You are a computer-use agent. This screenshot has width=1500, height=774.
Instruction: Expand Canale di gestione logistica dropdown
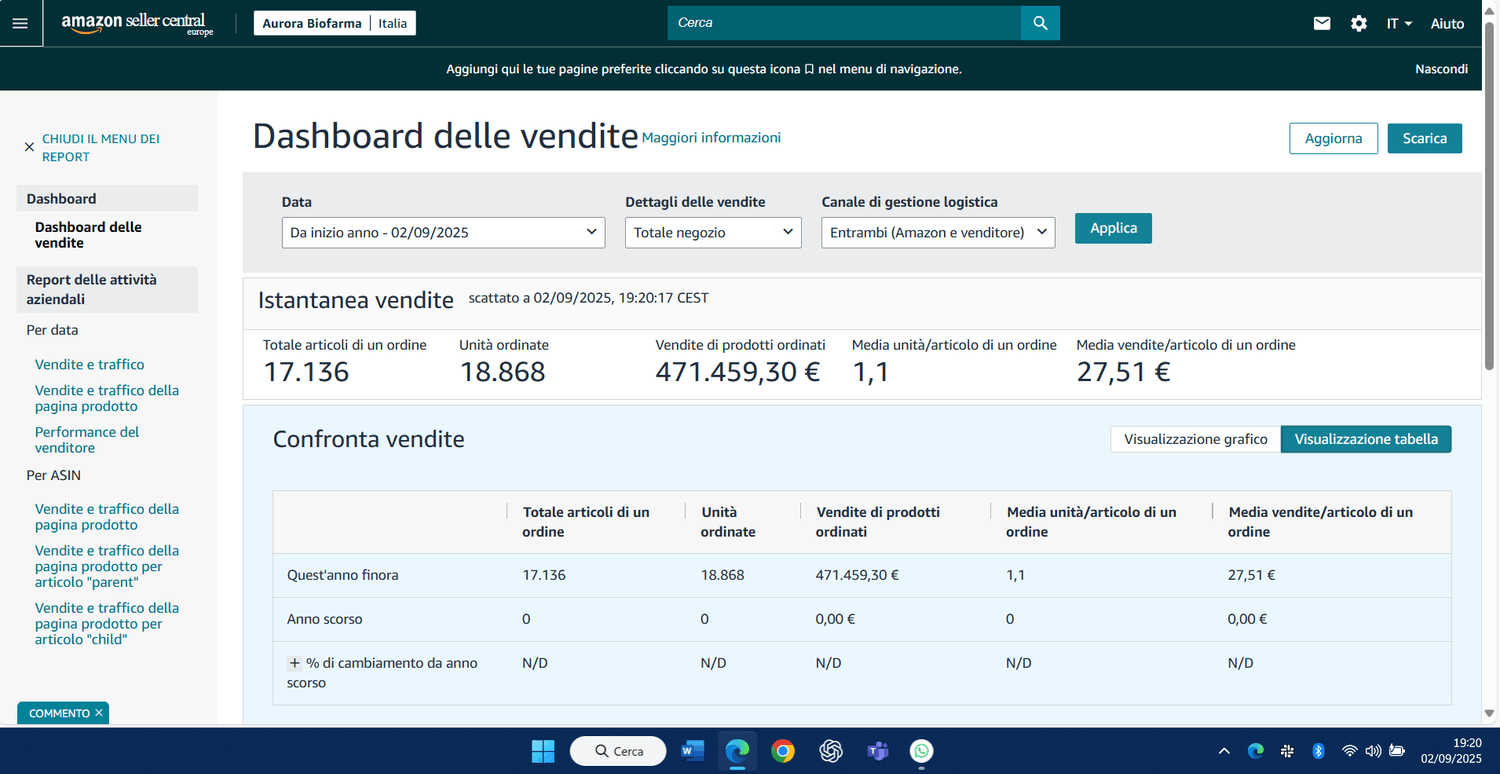coord(937,233)
